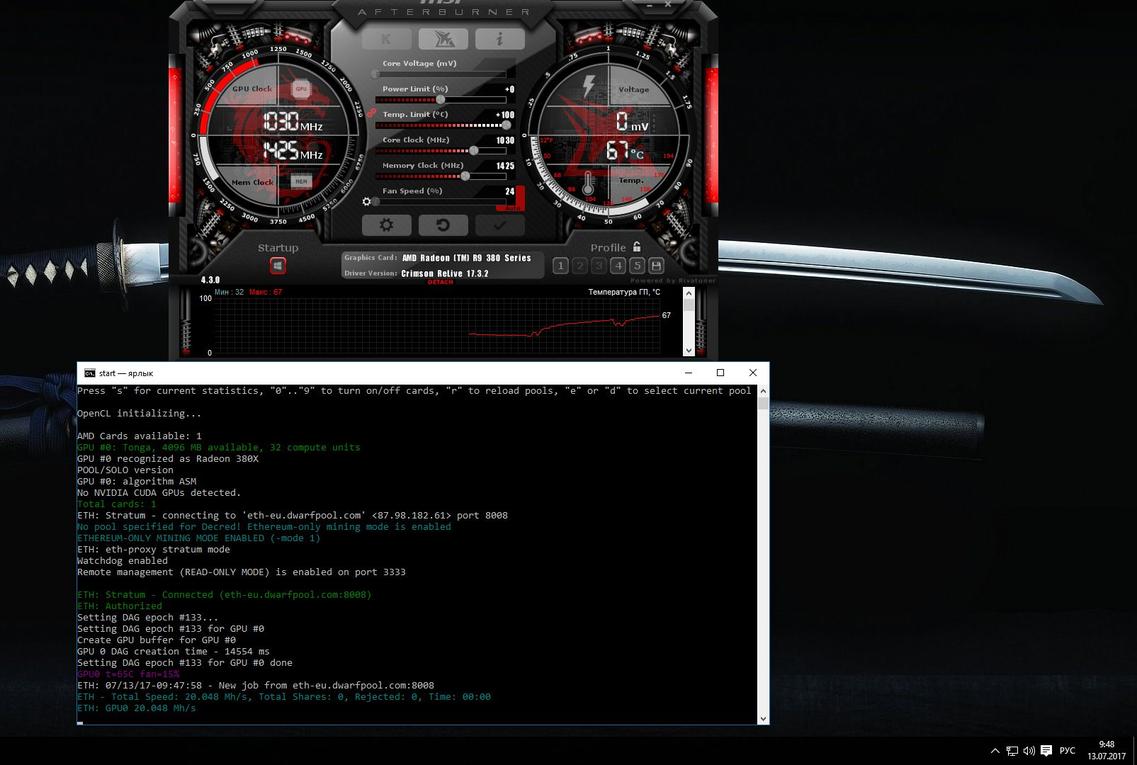The image size is (1137, 765).
Task: Click the MSI dragon logo button
Action: [x=443, y=39]
